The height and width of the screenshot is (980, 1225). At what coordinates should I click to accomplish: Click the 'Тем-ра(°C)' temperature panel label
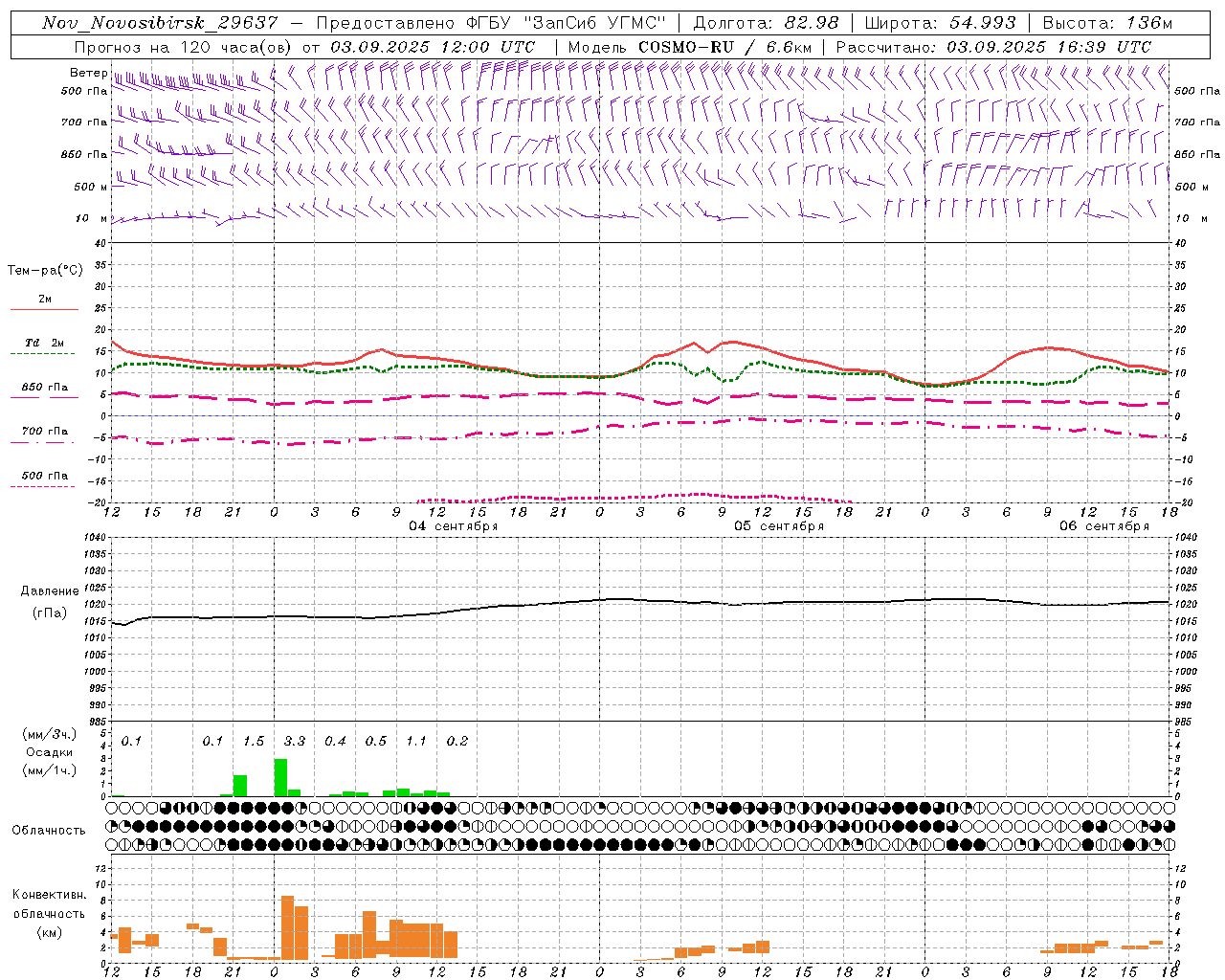point(45,271)
